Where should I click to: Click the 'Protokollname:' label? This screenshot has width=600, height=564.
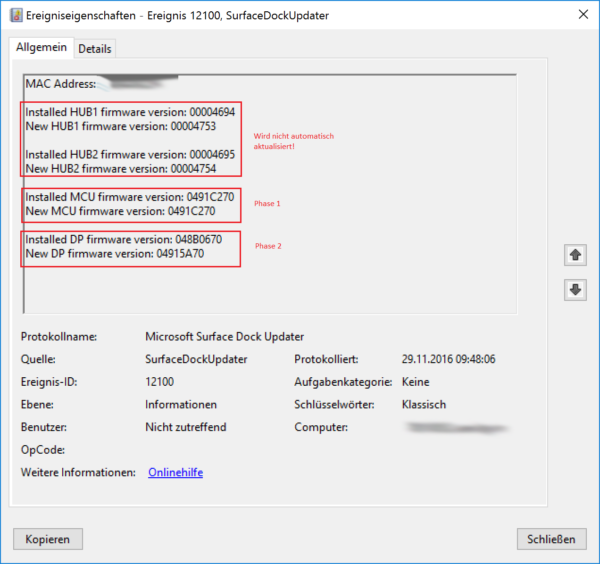[59, 337]
